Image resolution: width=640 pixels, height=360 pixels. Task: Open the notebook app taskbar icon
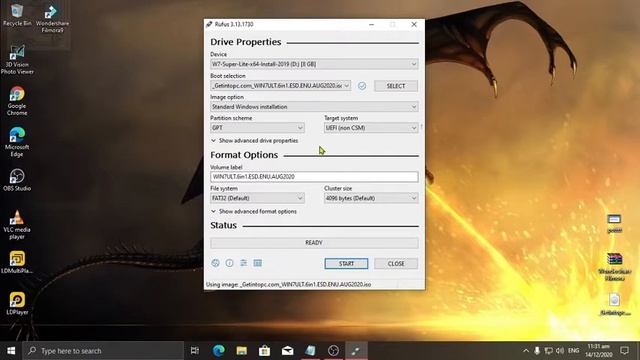tap(311, 351)
